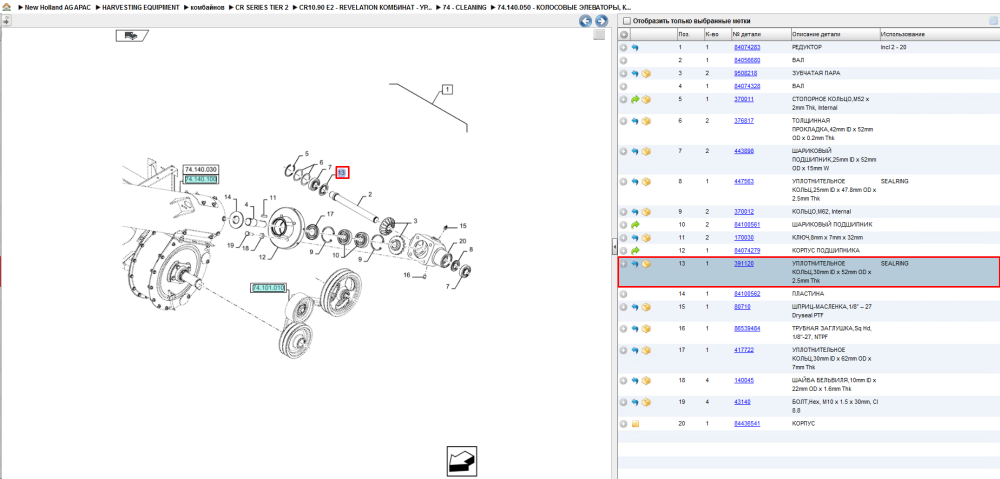Open part number 140045
The height and width of the screenshot is (479, 1000).
(744, 380)
